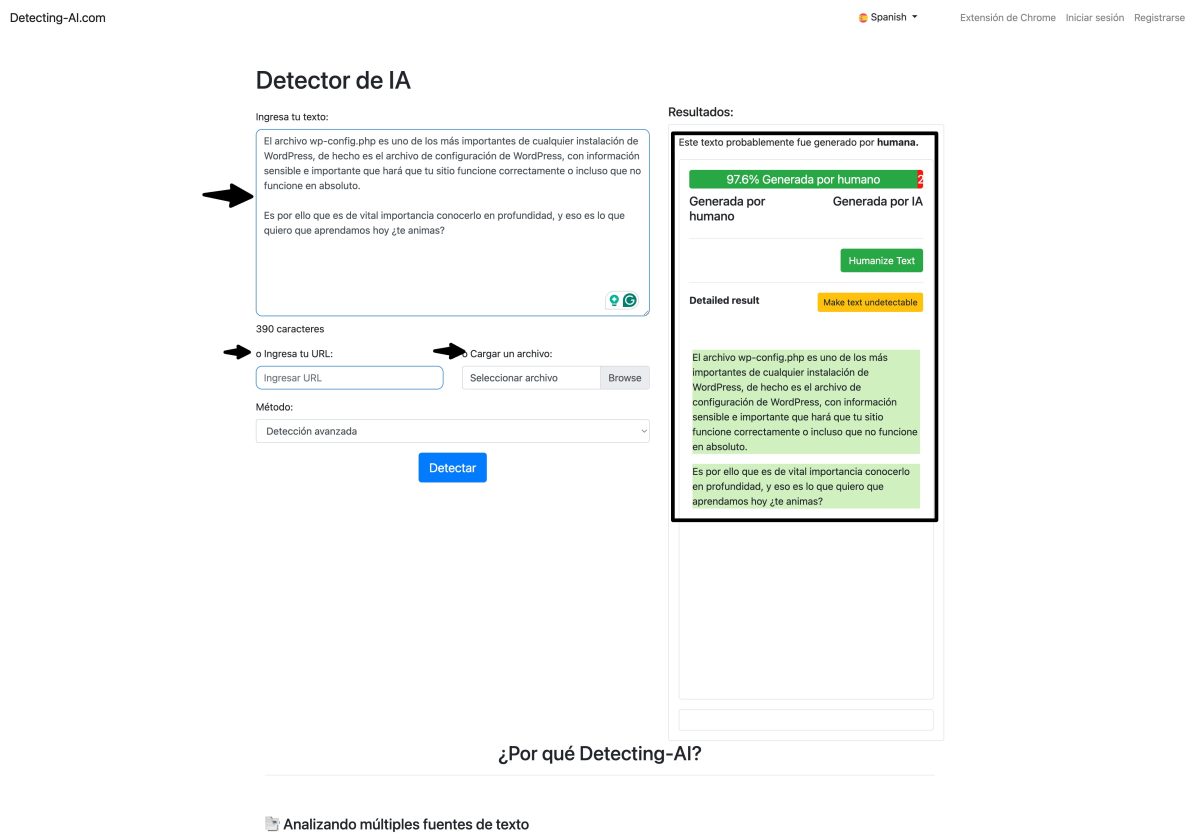Click the Seleccionar archivo file field

coord(531,377)
